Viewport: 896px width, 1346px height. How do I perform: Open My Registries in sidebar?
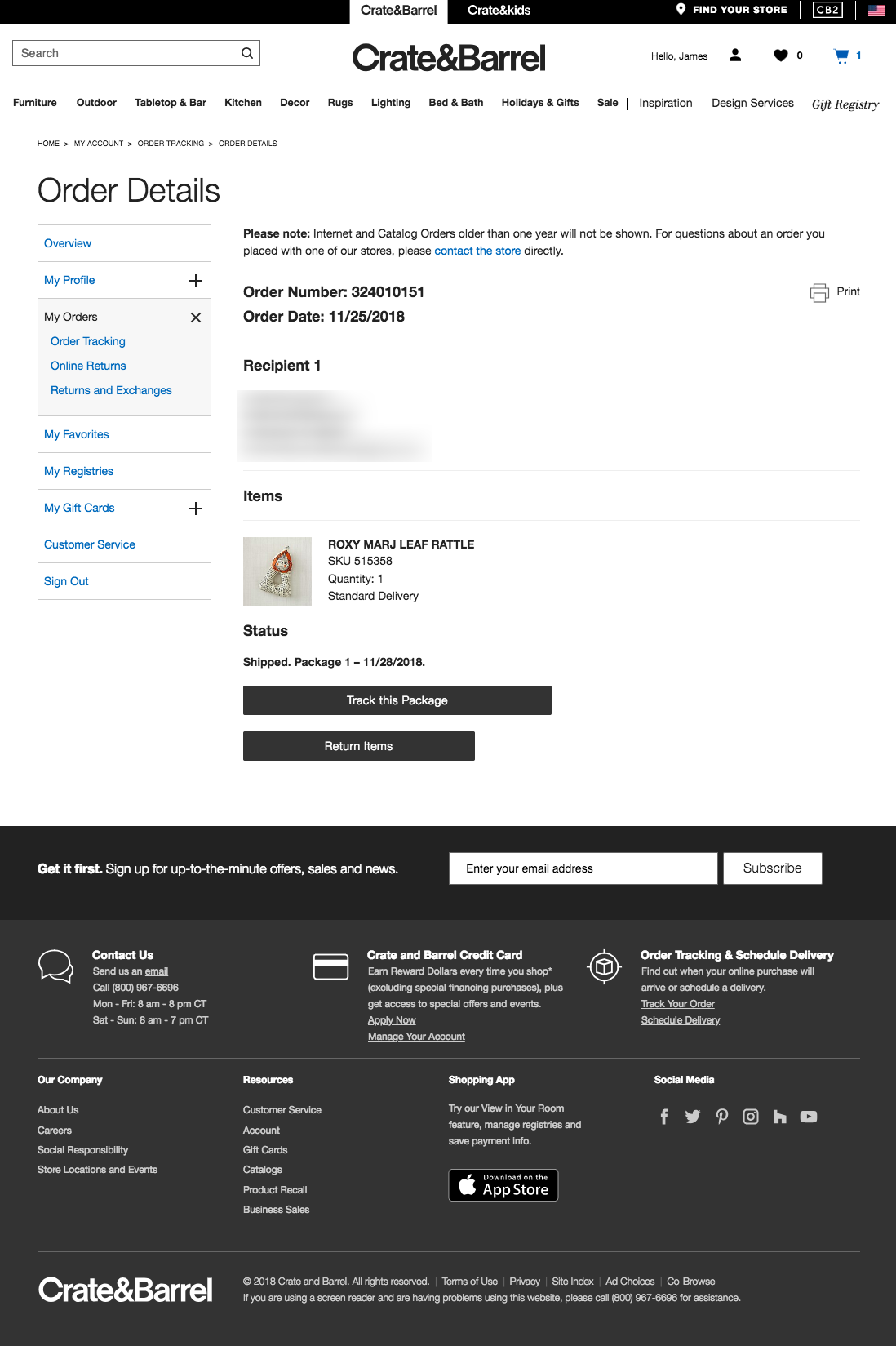pos(78,471)
